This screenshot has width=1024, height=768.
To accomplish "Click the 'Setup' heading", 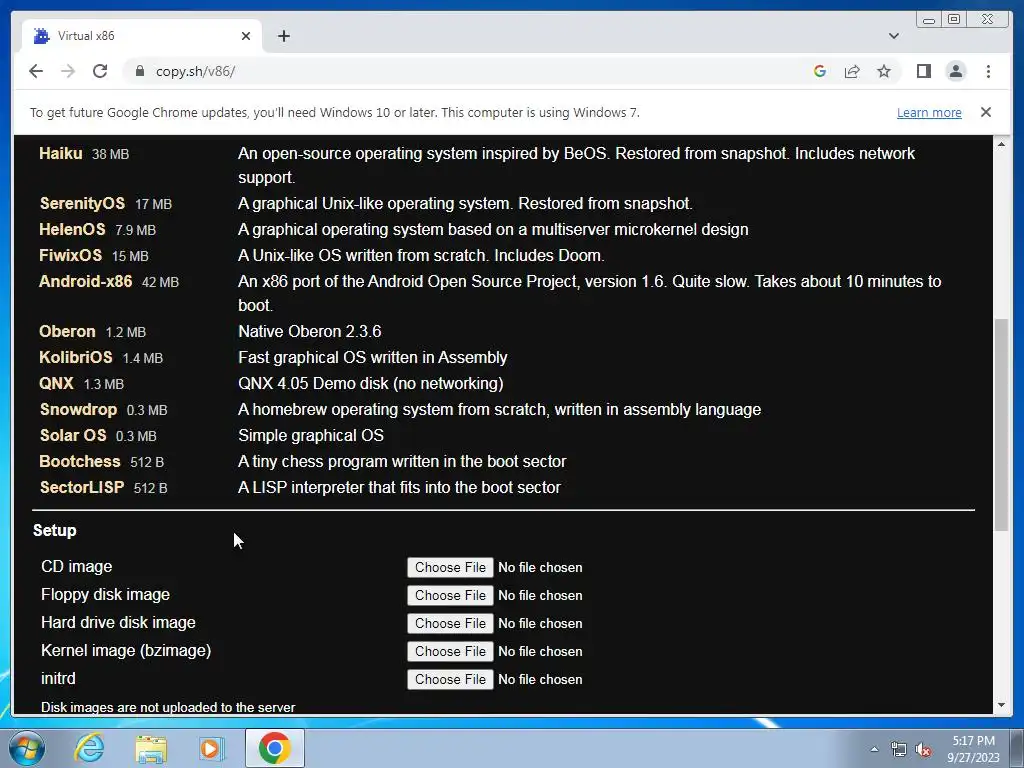I will (x=55, y=530).
